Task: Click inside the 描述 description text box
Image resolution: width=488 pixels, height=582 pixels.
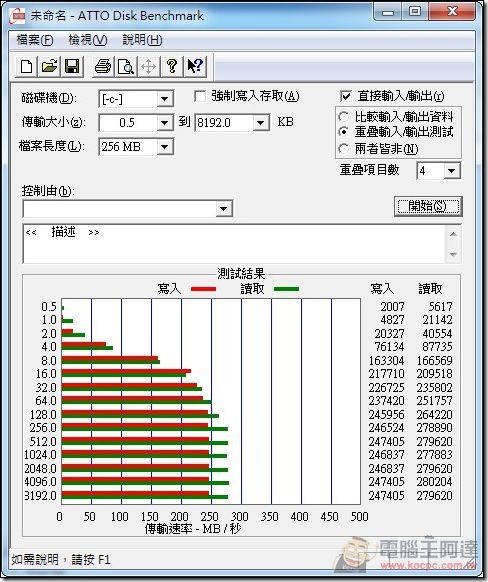Action: 234,243
